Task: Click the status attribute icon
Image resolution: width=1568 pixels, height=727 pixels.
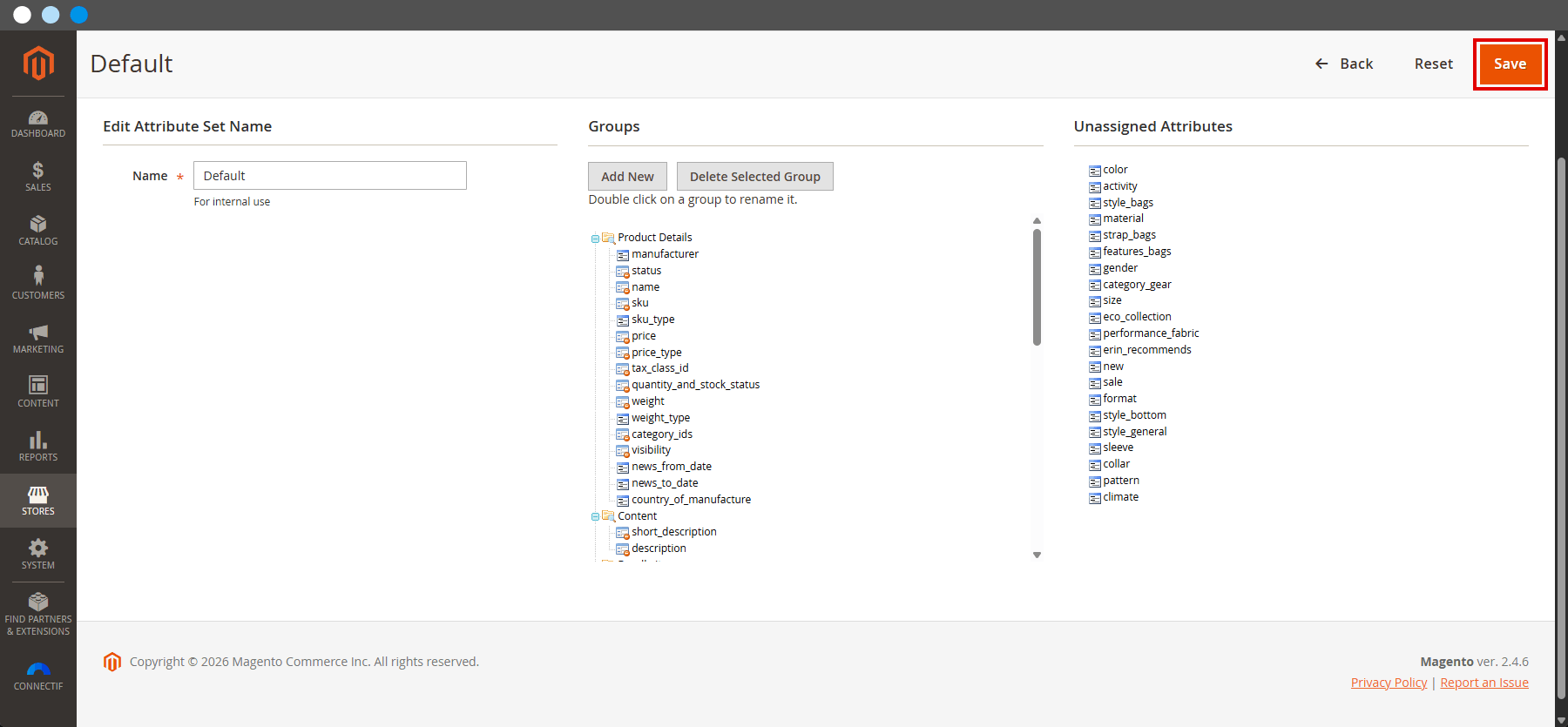Action: 623,272
